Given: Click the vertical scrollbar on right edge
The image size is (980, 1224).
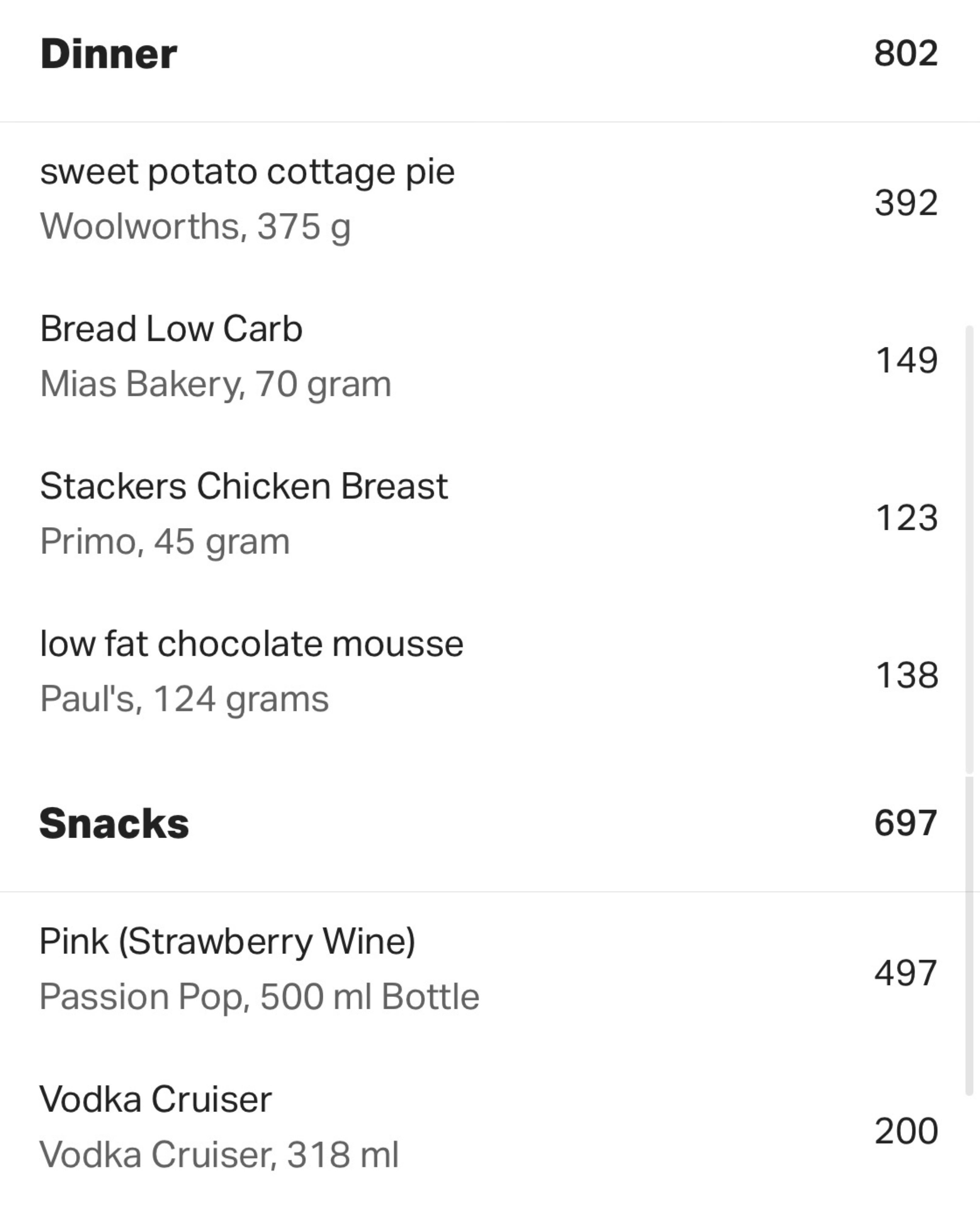Looking at the screenshot, I should 970,710.
